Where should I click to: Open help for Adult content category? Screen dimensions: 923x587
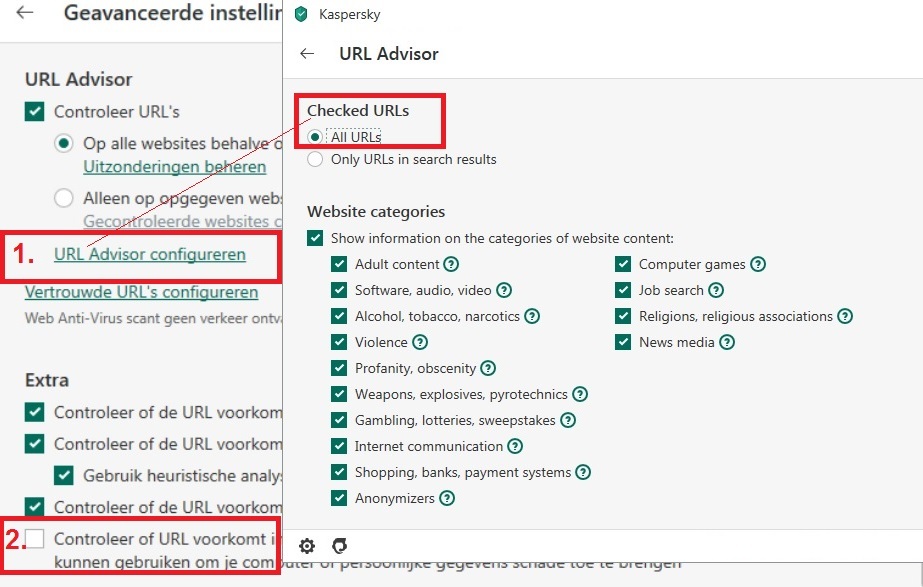451,264
